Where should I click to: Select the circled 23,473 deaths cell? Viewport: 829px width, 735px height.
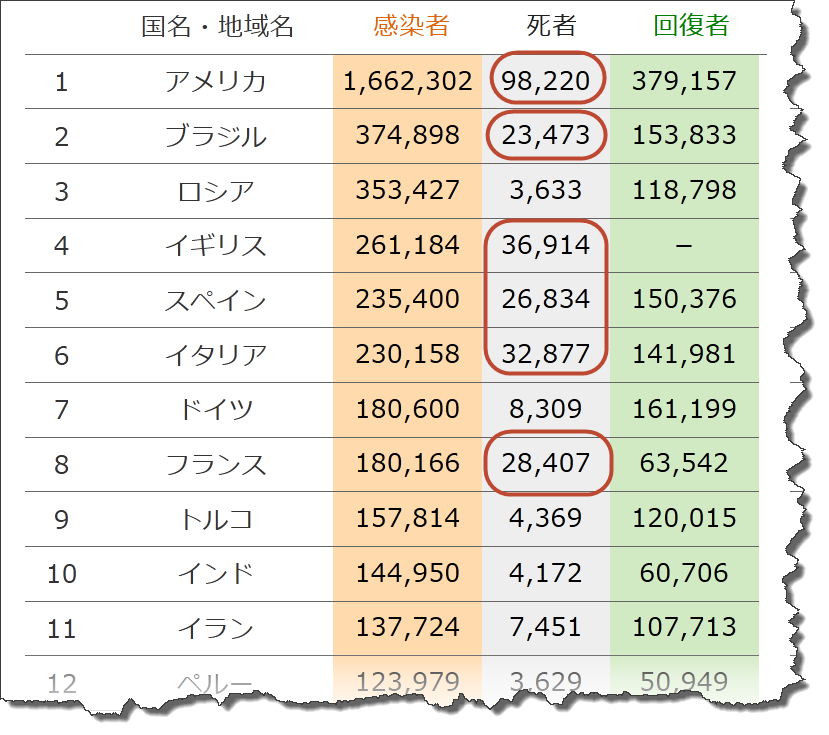pos(546,135)
